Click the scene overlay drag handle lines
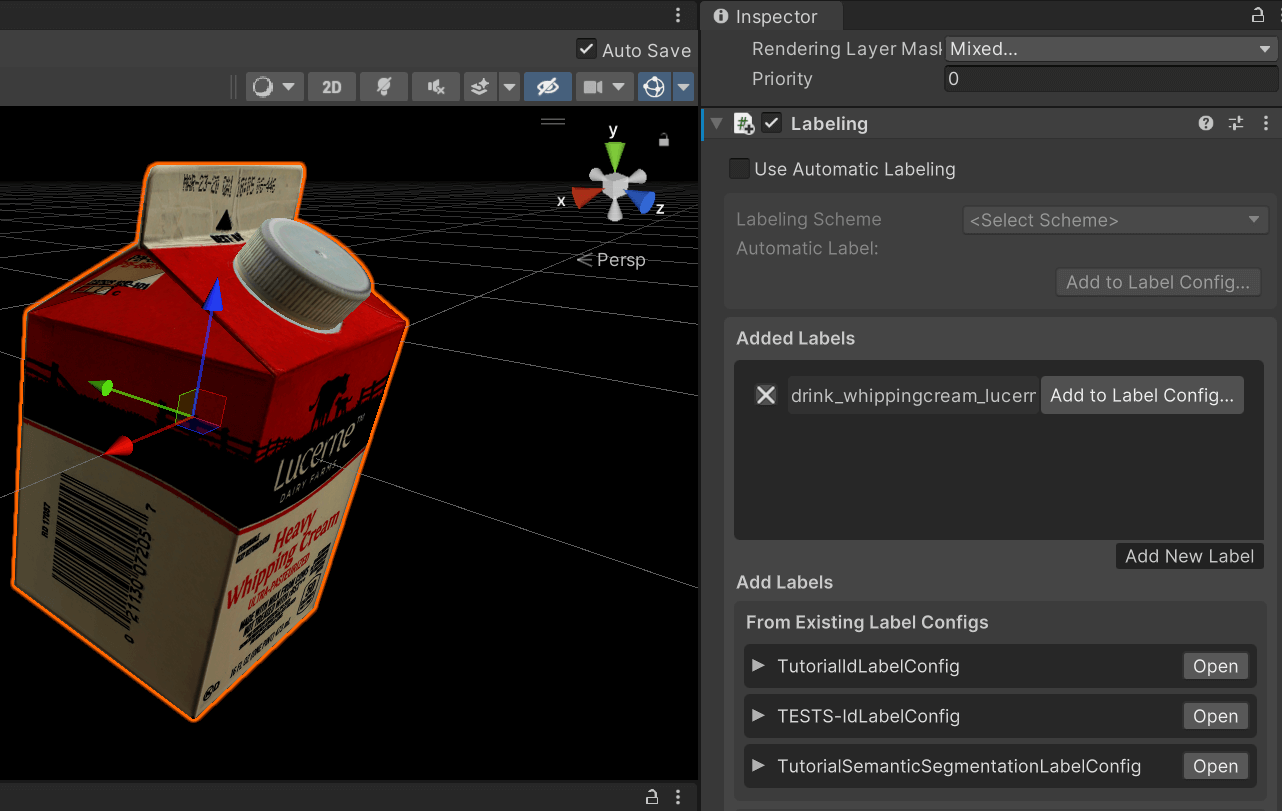The width and height of the screenshot is (1282, 811). 553,122
